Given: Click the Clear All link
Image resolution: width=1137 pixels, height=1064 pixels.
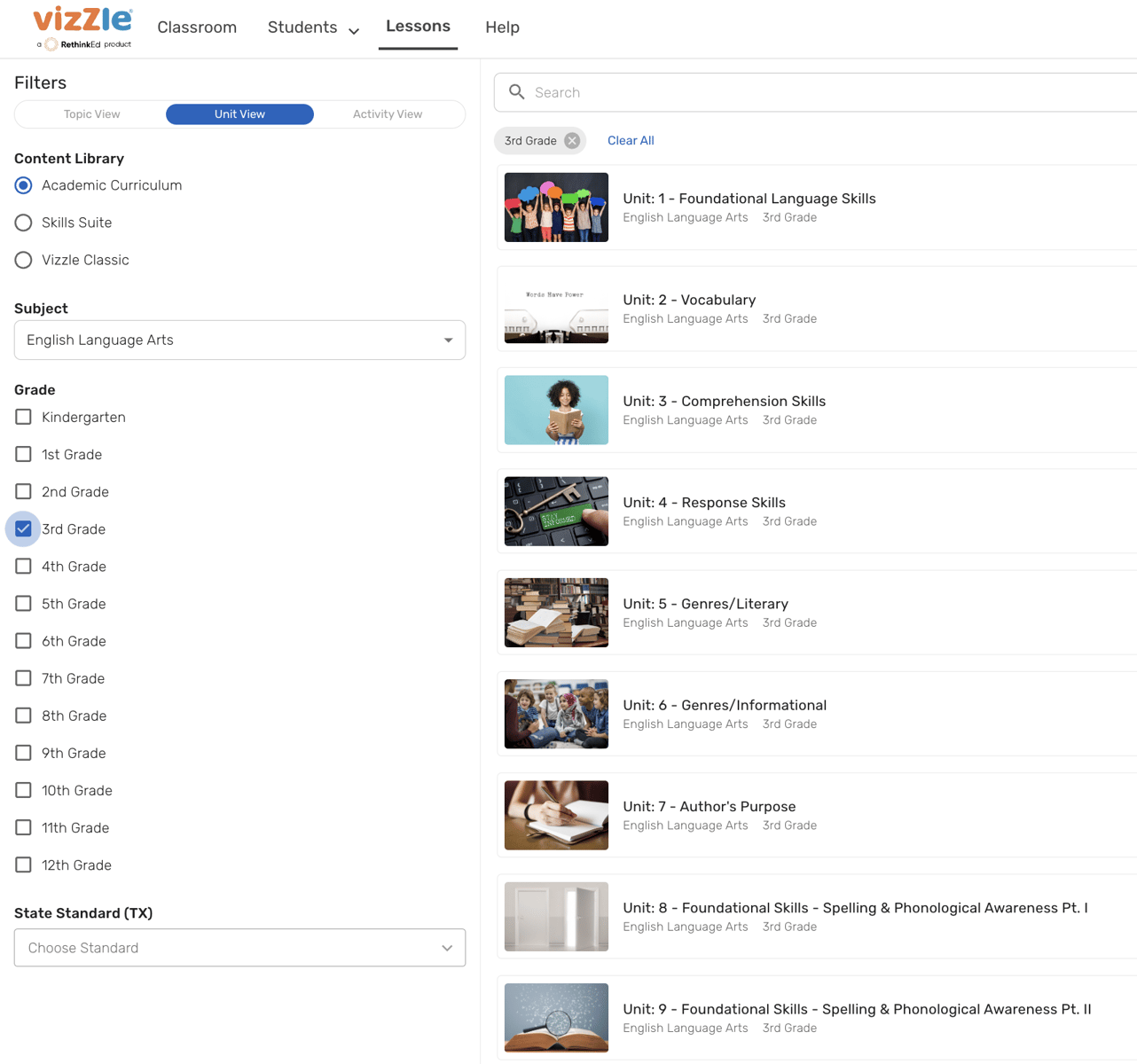Looking at the screenshot, I should 631,141.
